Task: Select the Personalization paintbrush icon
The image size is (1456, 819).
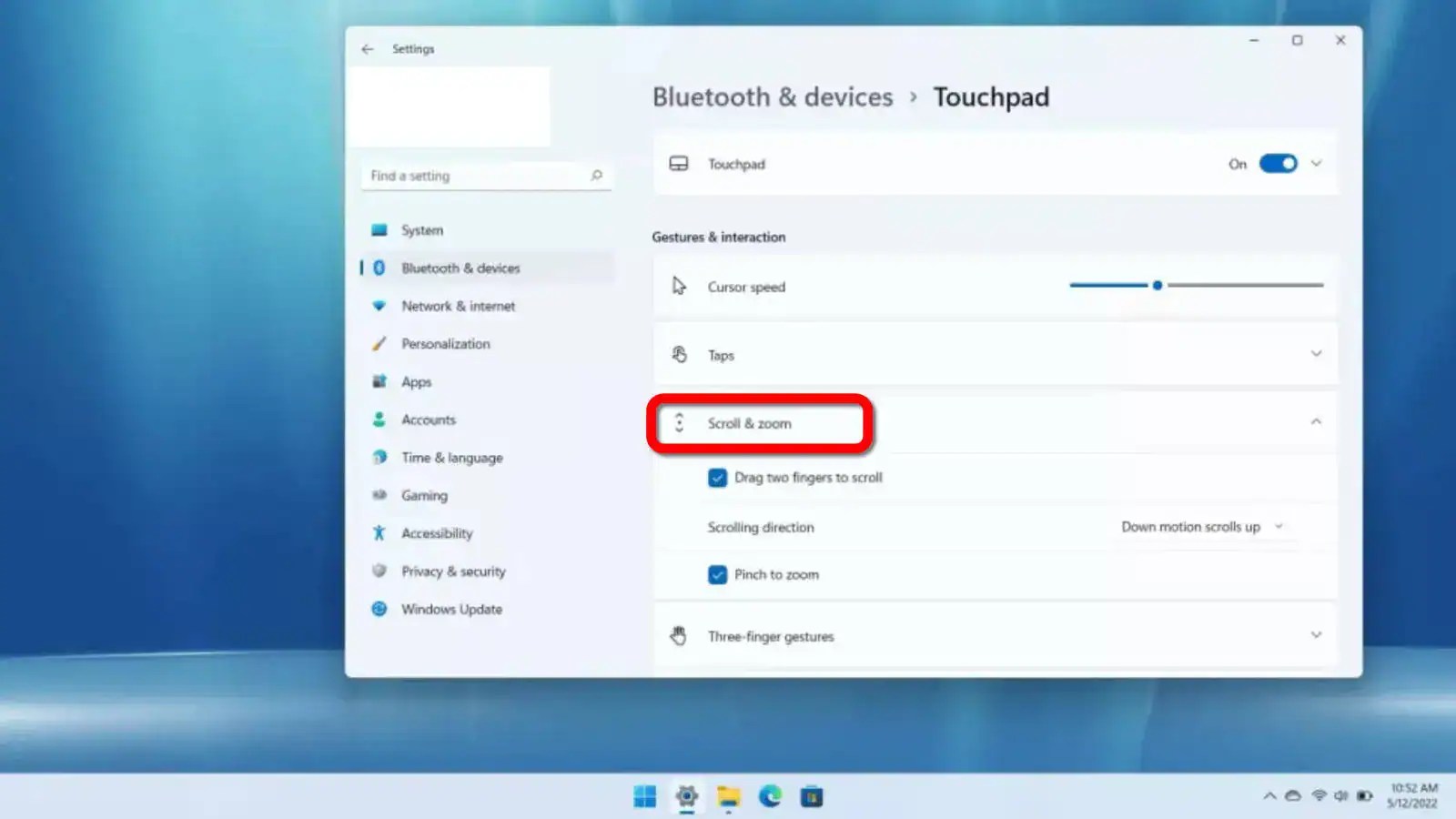Action: (379, 344)
